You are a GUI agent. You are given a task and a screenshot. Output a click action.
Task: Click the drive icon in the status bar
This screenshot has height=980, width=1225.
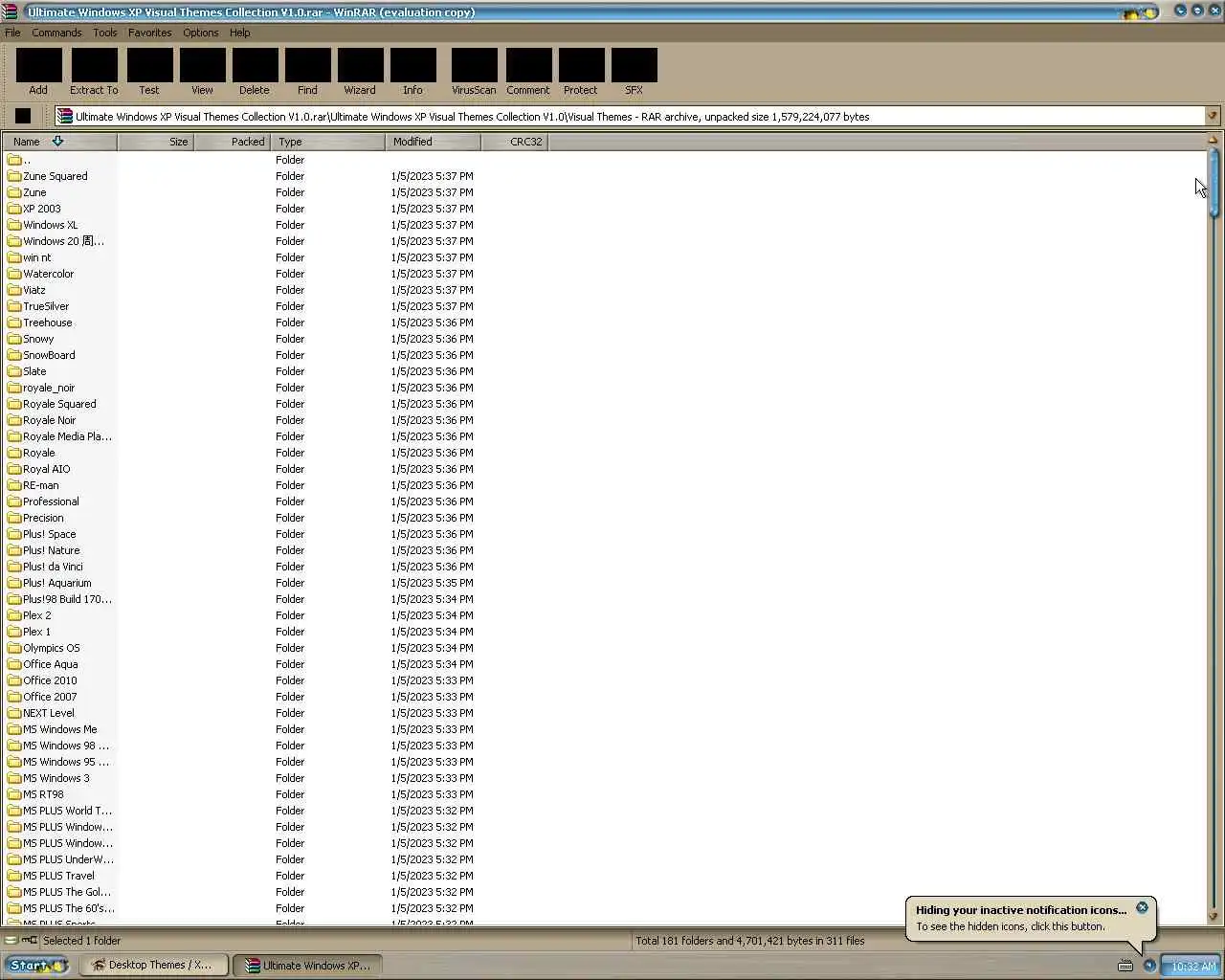(x=11, y=940)
